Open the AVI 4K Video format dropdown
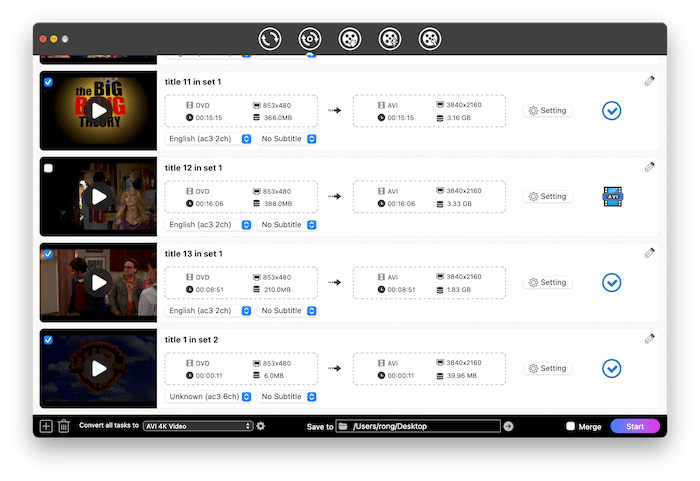700x481 pixels. (198, 426)
